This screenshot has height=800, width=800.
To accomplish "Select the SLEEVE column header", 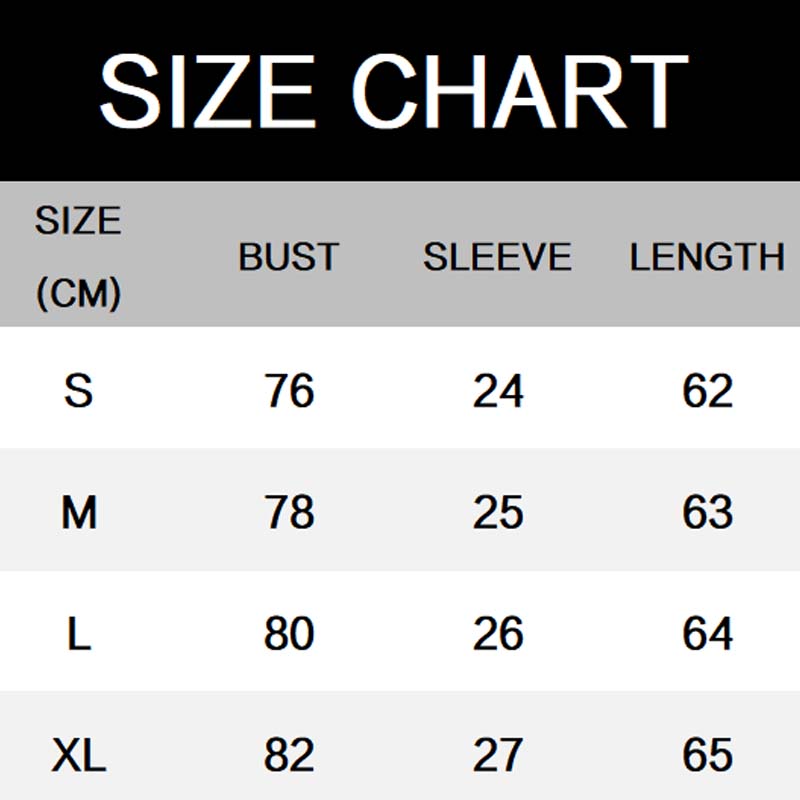I will pos(497,257).
